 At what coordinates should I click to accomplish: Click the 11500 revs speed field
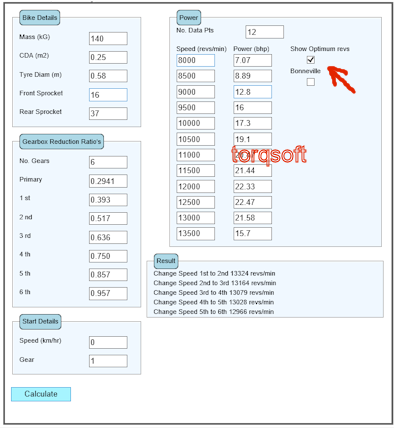[x=195, y=171]
